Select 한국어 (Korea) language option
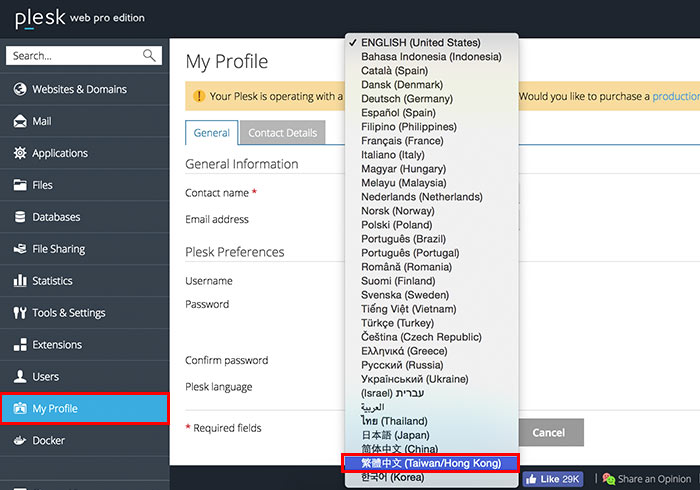This screenshot has width=700, height=490. 431,478
